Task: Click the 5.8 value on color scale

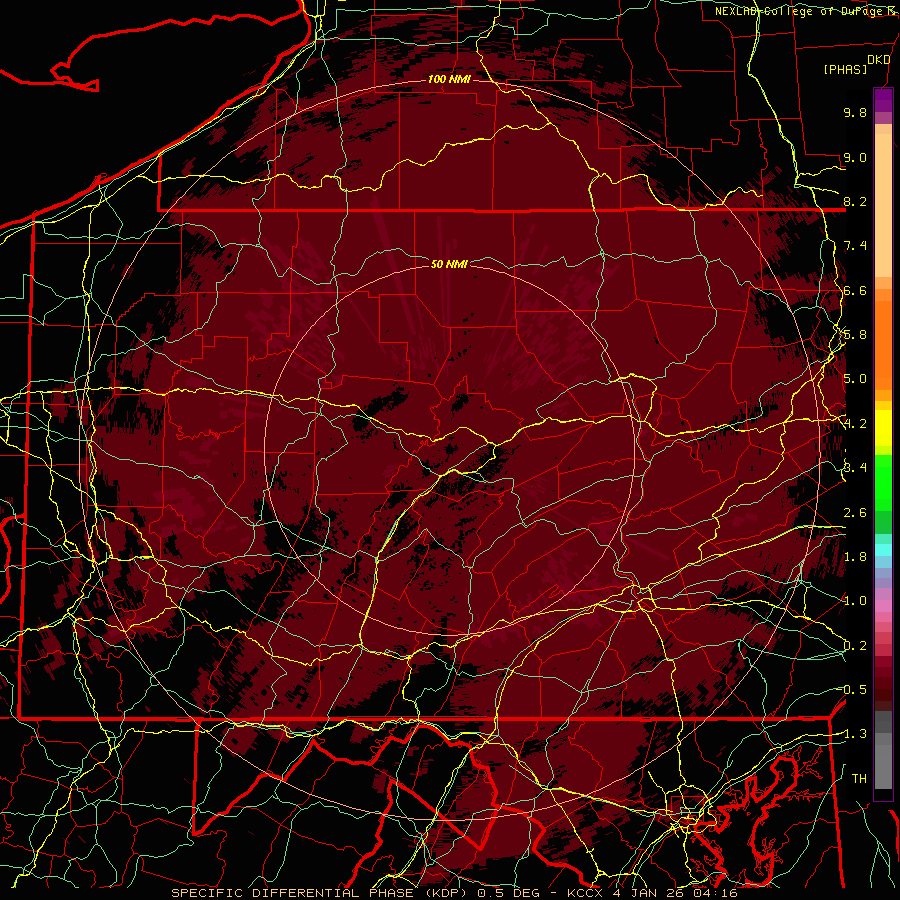Action: (x=855, y=335)
